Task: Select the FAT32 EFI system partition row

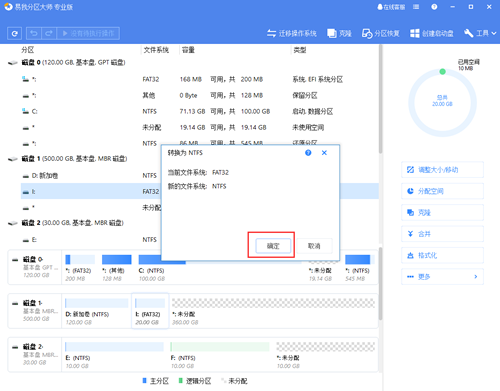Action: [x=199, y=79]
